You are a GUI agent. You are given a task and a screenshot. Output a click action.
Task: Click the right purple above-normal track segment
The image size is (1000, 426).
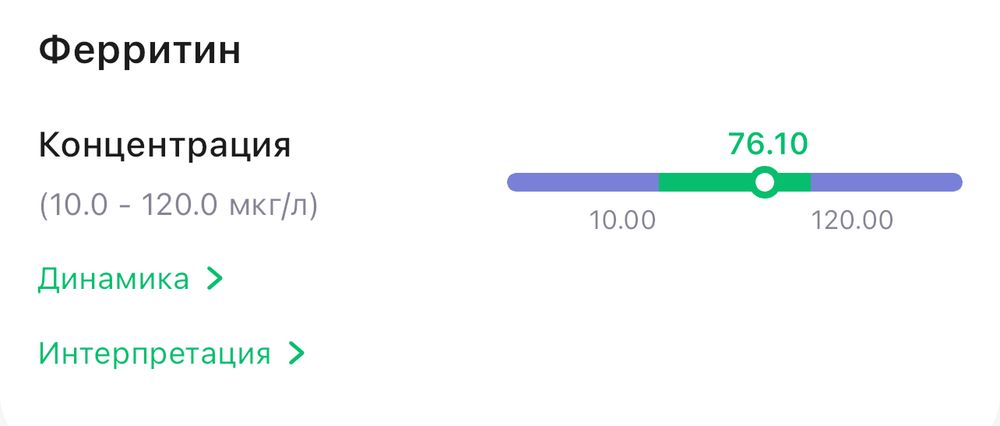pyautogui.click(x=885, y=182)
